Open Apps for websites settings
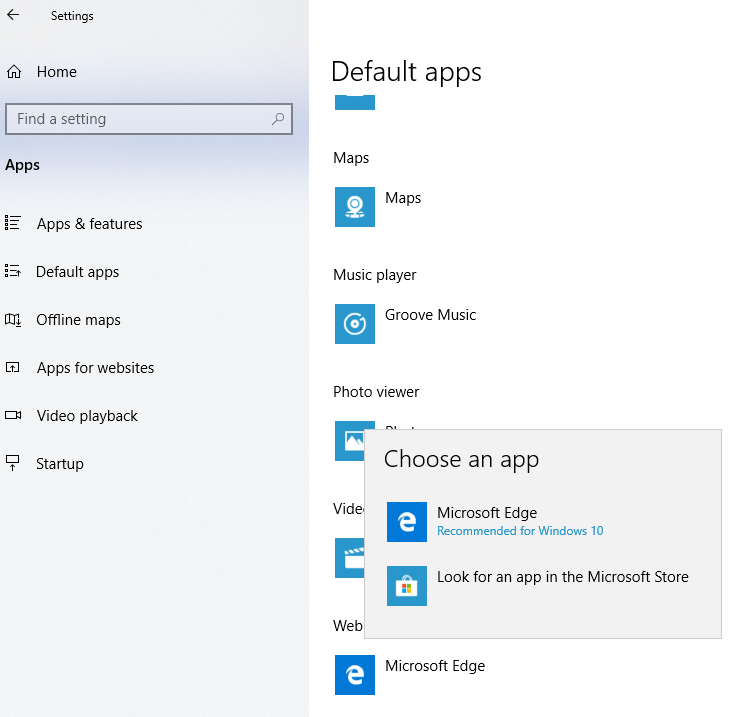The height and width of the screenshot is (717, 749). pyautogui.click(x=95, y=368)
